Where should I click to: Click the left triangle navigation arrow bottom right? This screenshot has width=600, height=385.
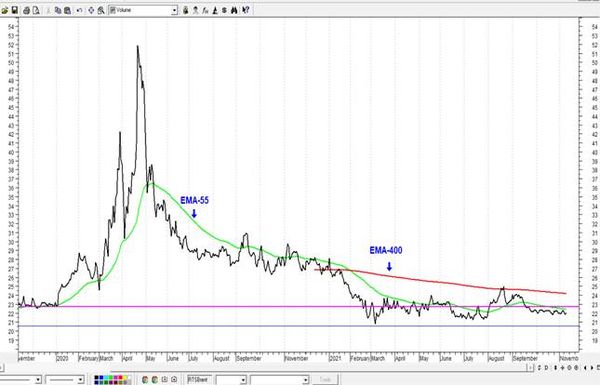585,368
